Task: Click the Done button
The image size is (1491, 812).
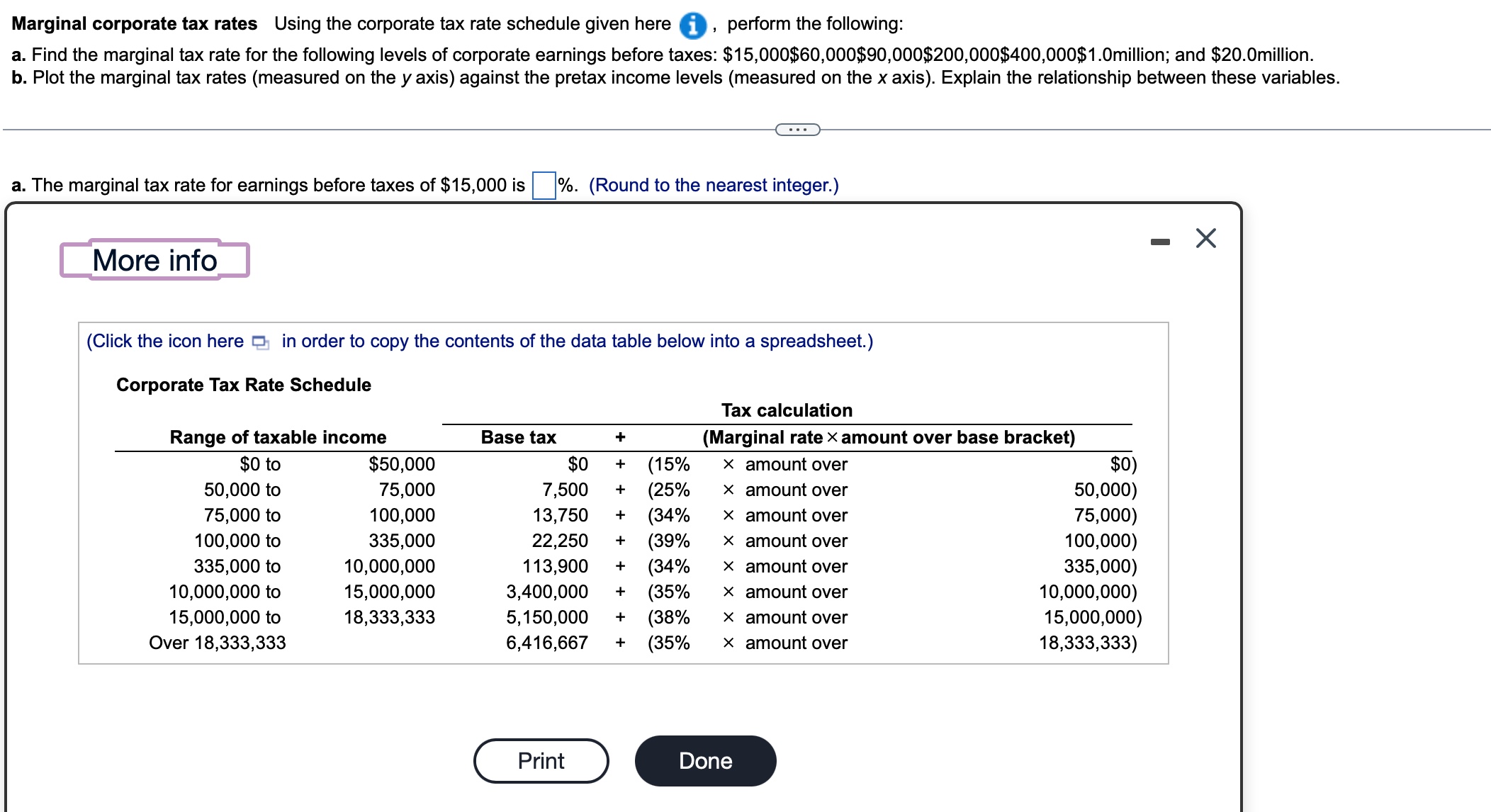Action: pos(704,760)
